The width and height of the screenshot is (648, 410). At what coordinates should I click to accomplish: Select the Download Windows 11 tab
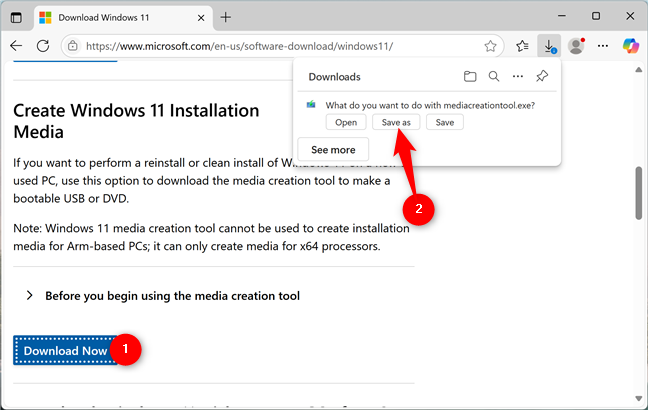click(x=123, y=18)
